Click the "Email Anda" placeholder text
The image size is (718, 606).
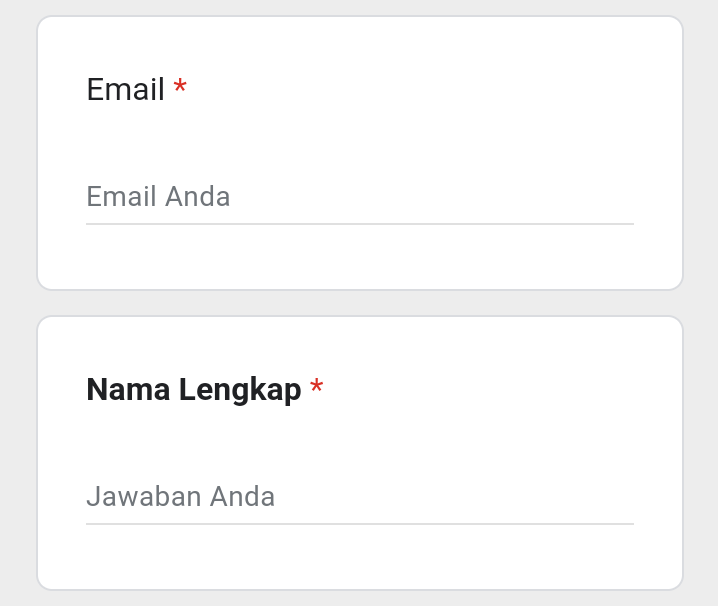pos(158,196)
